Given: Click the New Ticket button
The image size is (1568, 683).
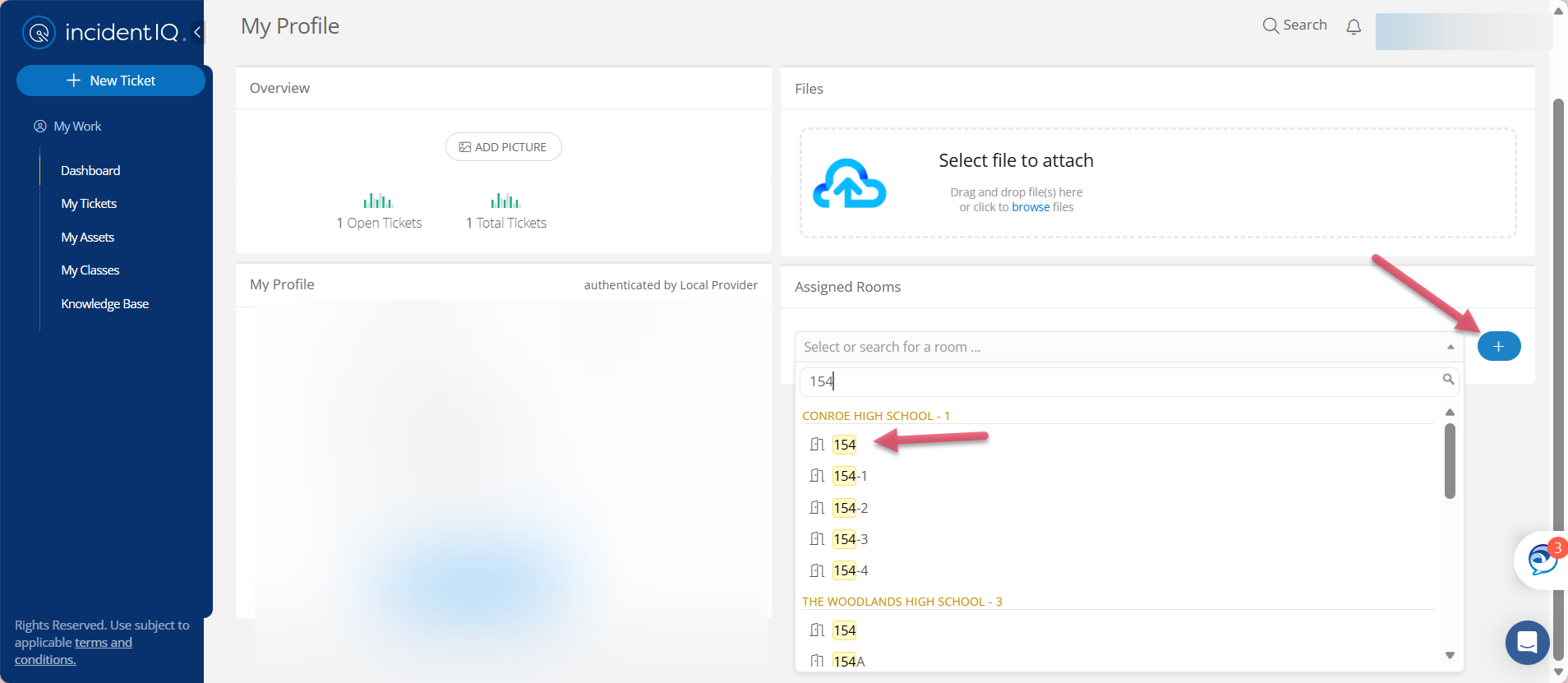Looking at the screenshot, I should 111,81.
